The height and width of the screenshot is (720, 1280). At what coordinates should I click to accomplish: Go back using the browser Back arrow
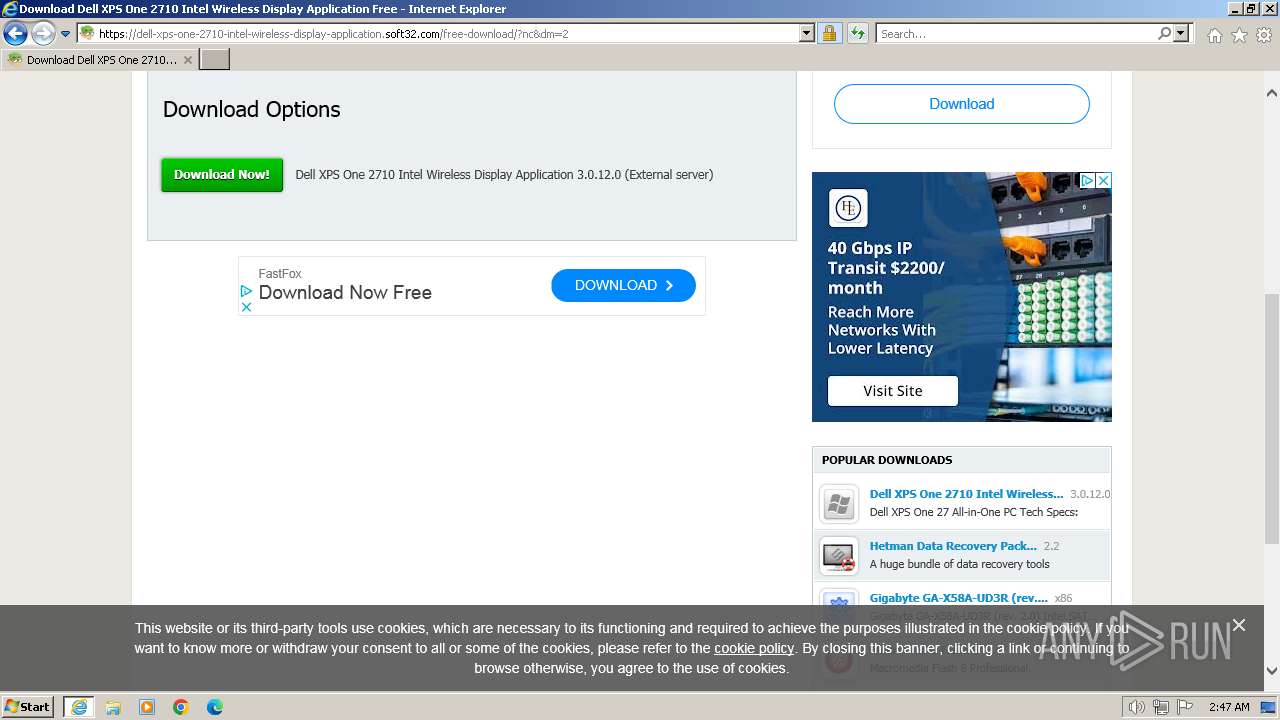(x=15, y=34)
